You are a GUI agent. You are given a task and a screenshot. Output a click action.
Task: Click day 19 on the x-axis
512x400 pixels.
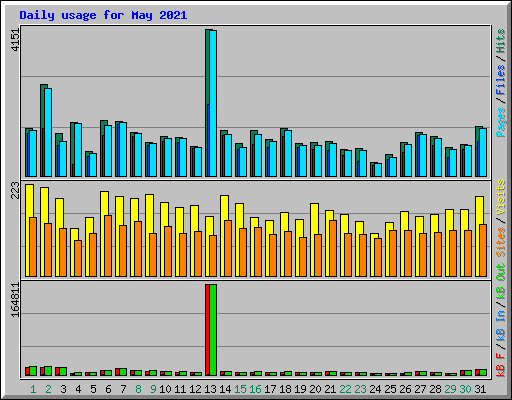point(300,389)
